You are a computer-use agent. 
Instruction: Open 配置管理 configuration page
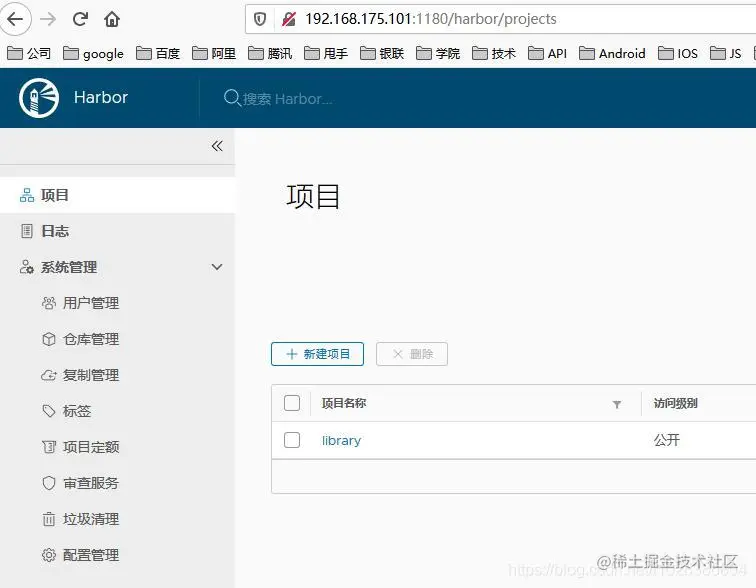(91, 555)
